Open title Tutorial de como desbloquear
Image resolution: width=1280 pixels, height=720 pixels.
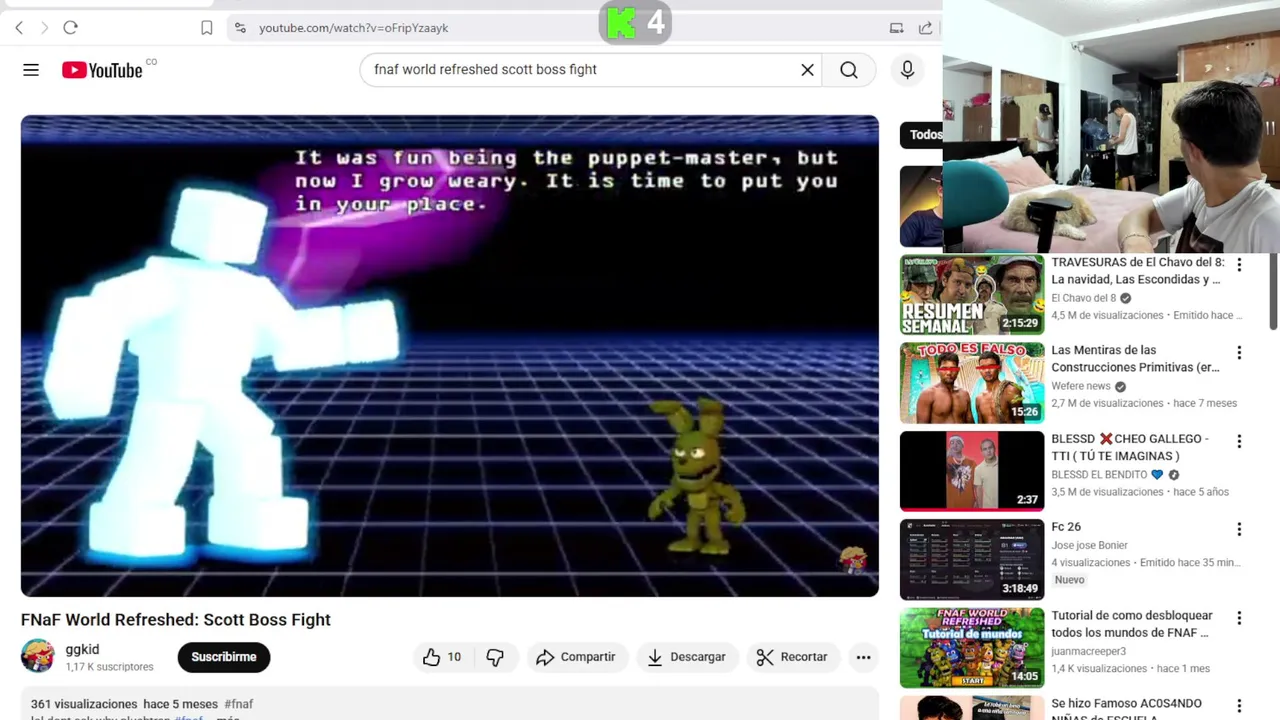point(1132,624)
